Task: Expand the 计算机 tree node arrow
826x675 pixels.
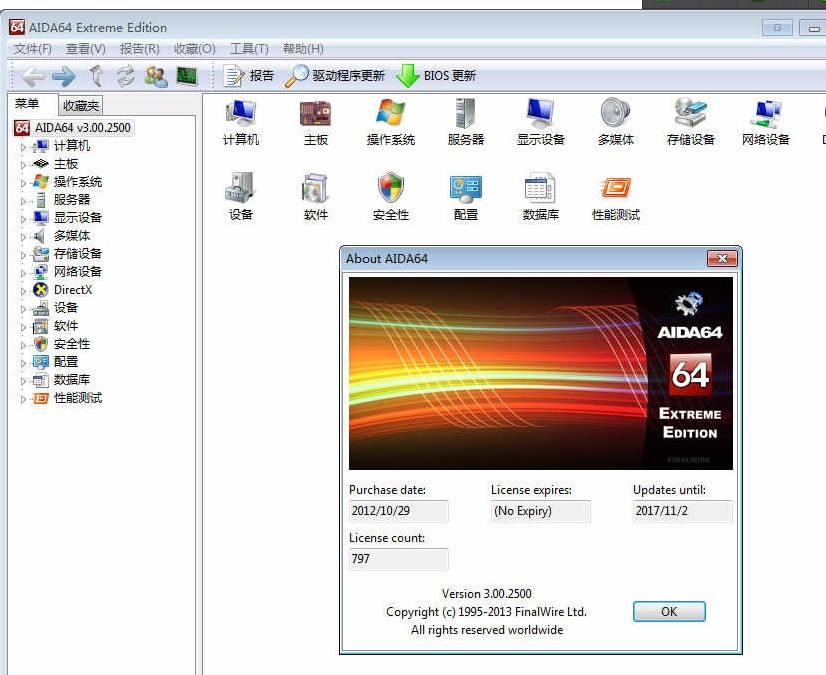Action: [23, 147]
